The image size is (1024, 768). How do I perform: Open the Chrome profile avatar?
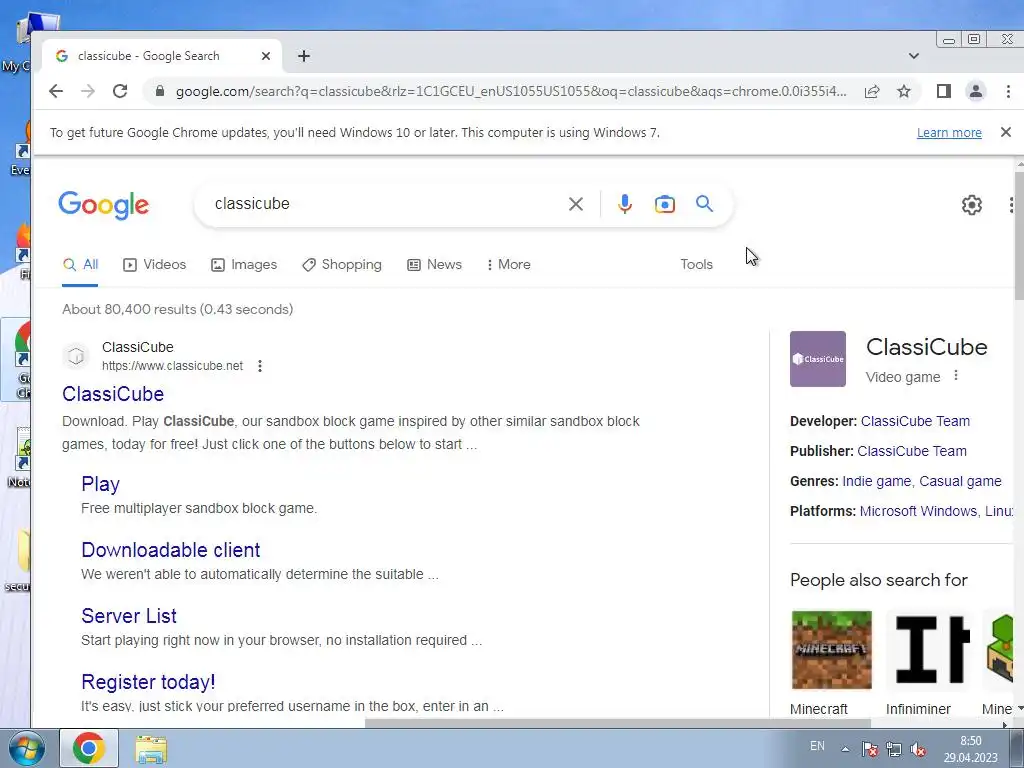976,91
